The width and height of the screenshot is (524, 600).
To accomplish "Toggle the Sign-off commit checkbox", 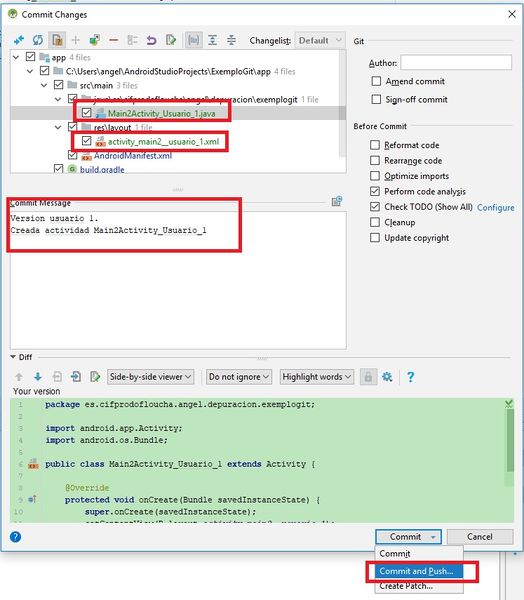I will [376, 99].
